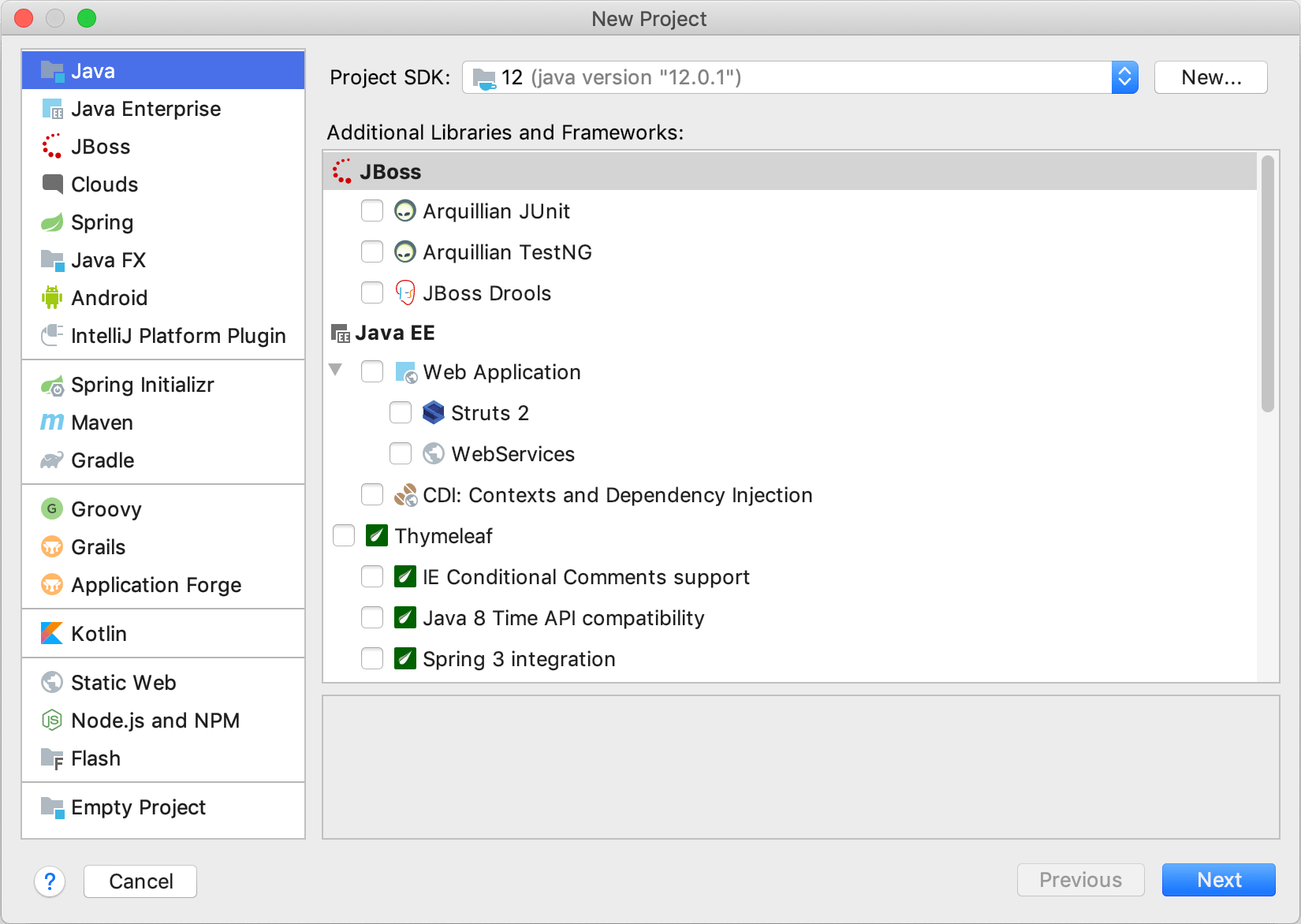The width and height of the screenshot is (1301, 924).
Task: Click the Android robot icon
Action: point(52,298)
